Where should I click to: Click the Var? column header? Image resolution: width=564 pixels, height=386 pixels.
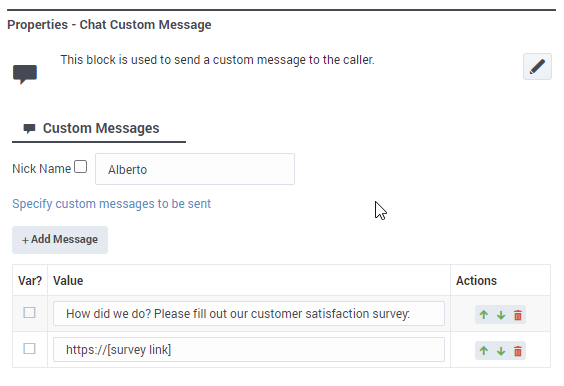coord(30,281)
